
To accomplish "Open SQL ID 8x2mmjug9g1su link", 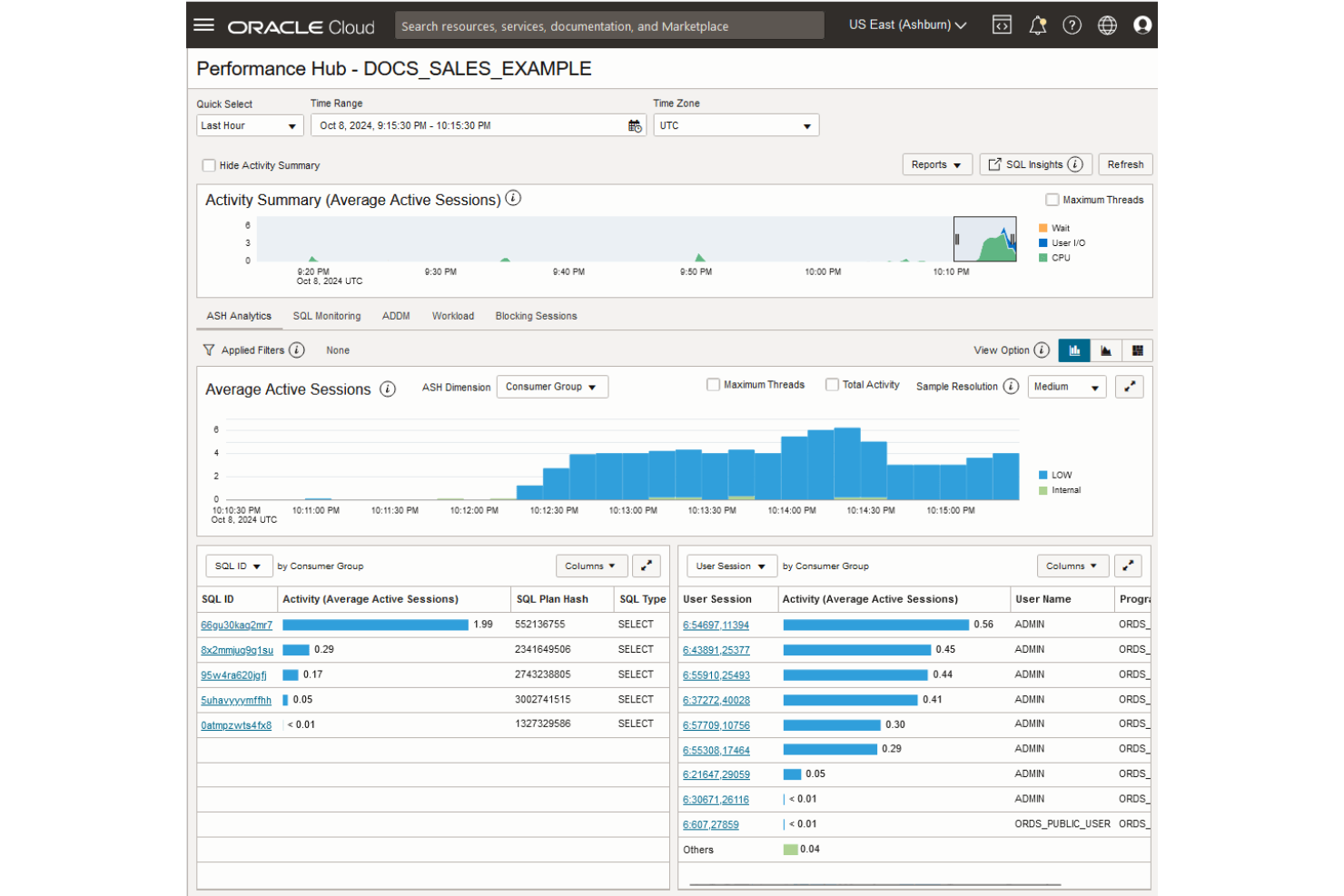I will (x=237, y=651).
